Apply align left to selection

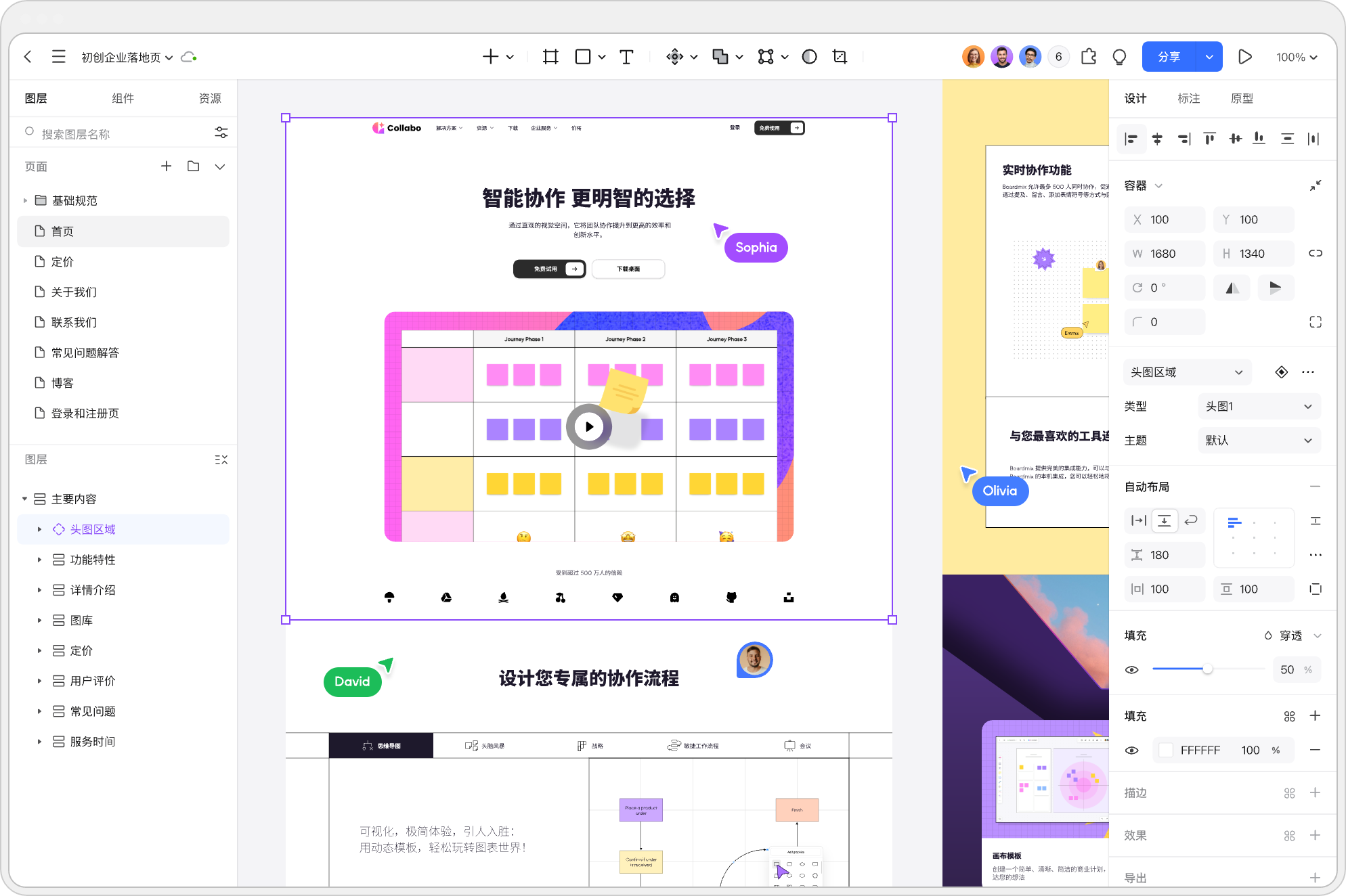[1131, 139]
